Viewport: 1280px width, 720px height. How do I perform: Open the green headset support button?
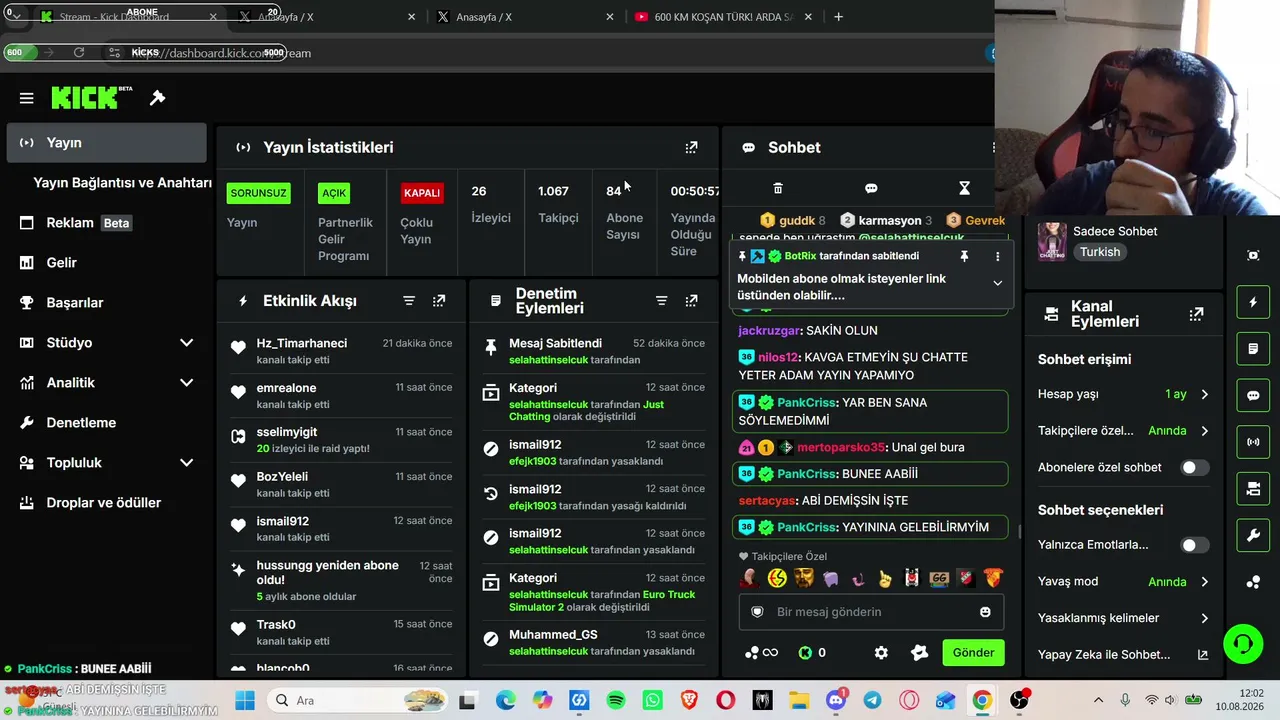coord(1243,642)
